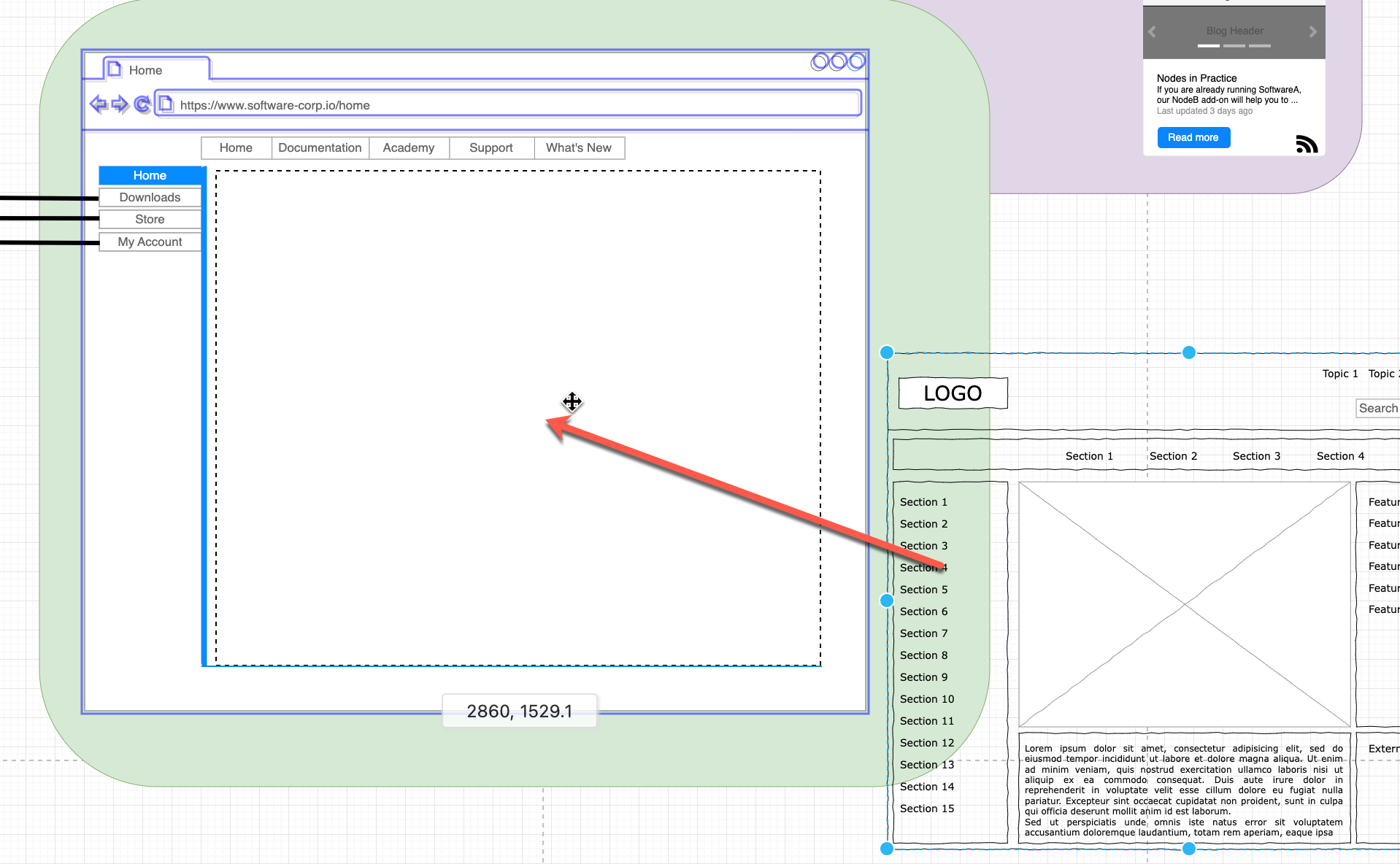This screenshot has height=864, width=1400.
Task: Open the Topic 1 link
Action: 1339,373
